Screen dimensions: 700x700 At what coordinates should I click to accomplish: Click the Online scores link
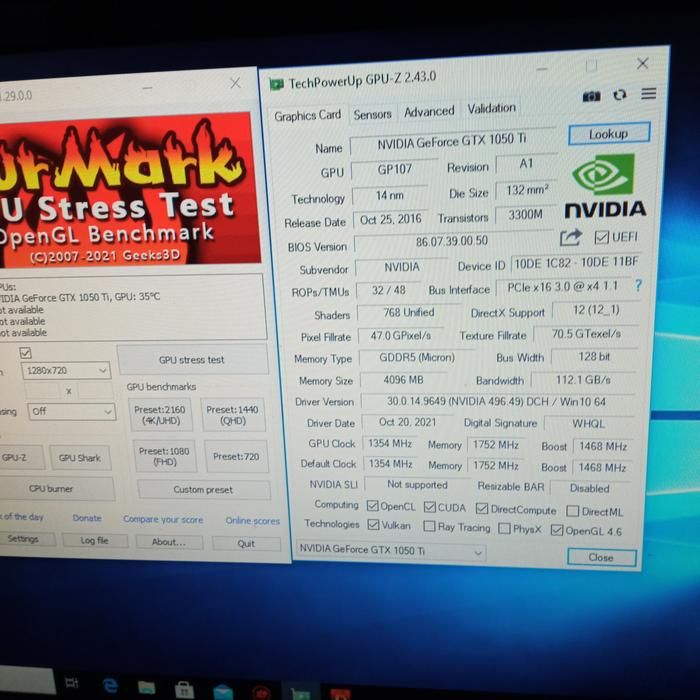tap(252, 520)
